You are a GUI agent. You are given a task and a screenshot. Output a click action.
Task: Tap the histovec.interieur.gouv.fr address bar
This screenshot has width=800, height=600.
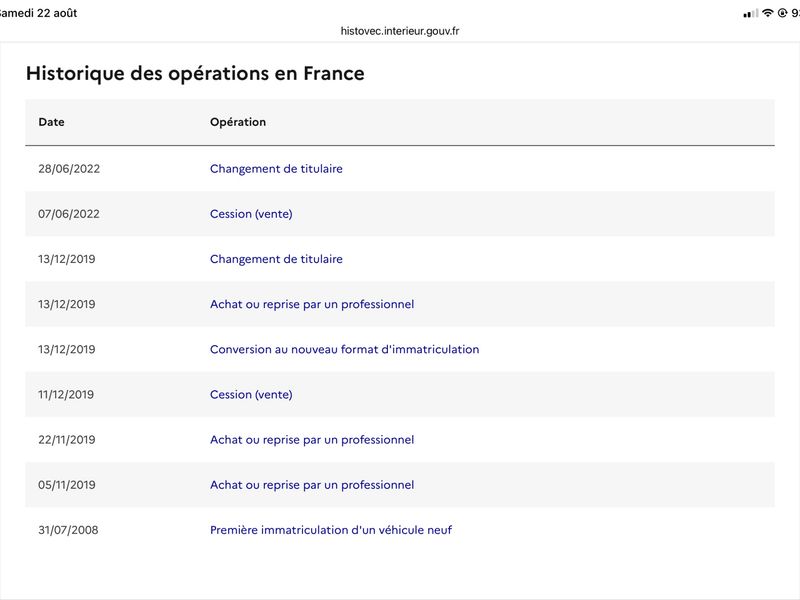pyautogui.click(x=399, y=31)
